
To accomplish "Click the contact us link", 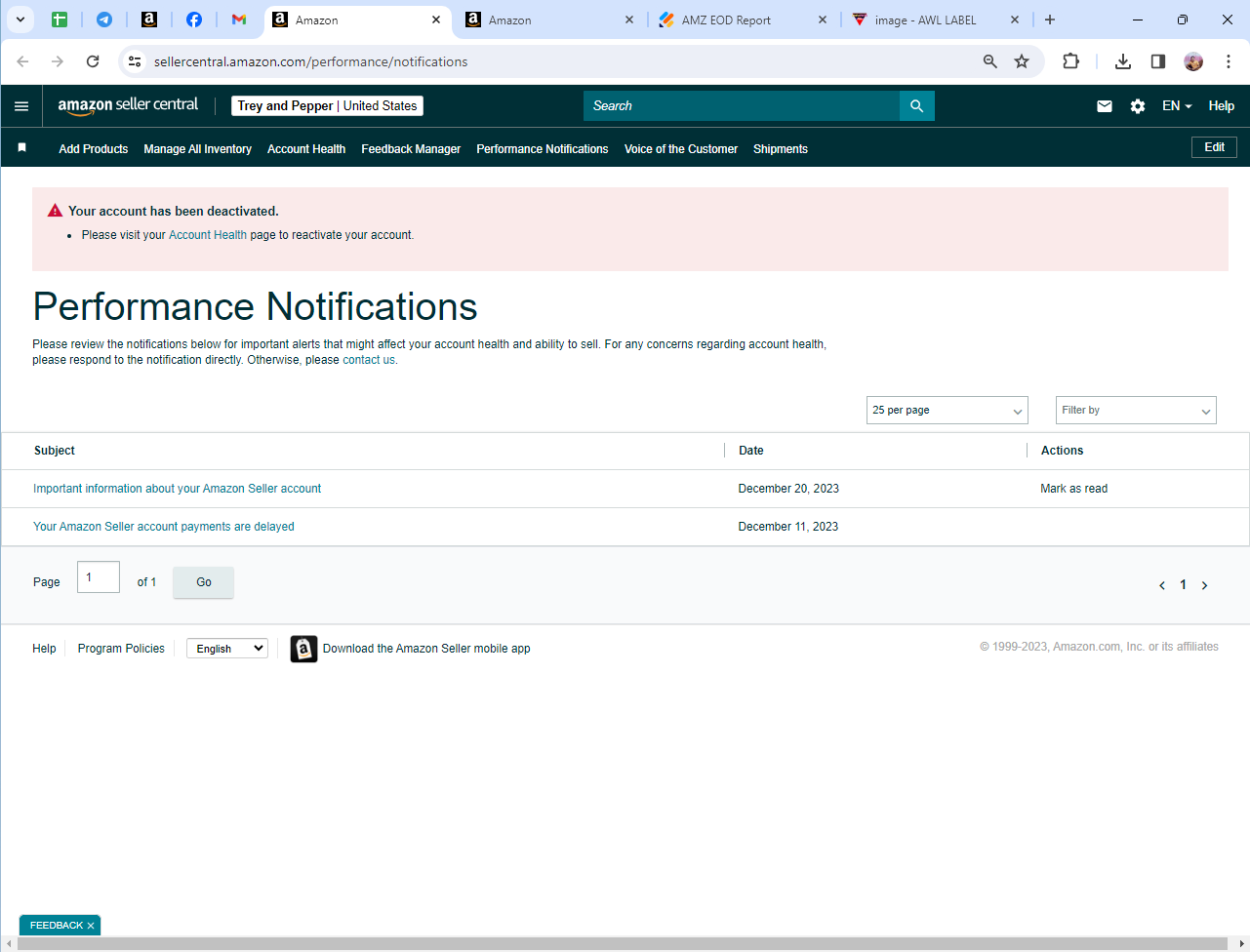I will click(x=369, y=360).
